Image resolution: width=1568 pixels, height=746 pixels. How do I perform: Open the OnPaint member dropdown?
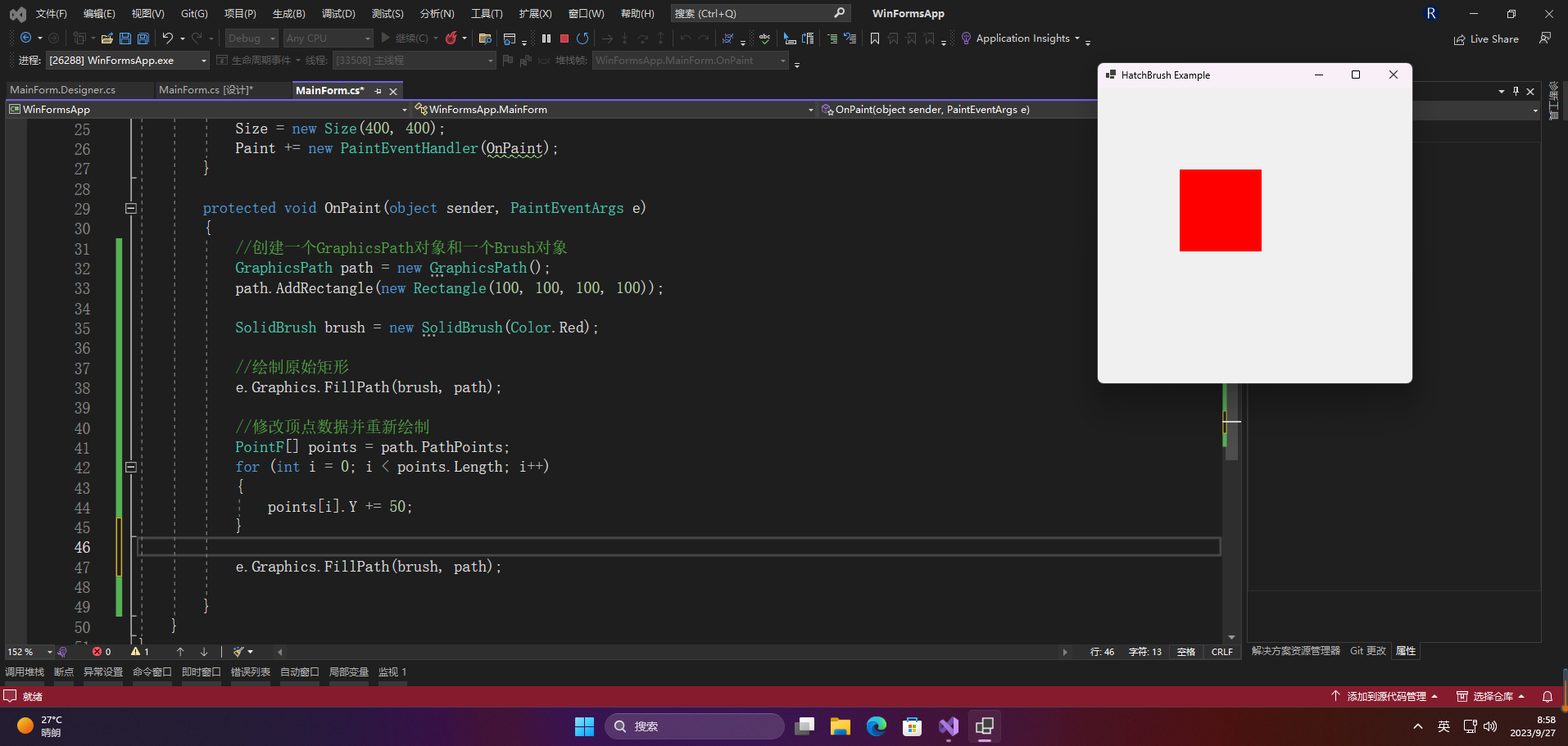957,109
